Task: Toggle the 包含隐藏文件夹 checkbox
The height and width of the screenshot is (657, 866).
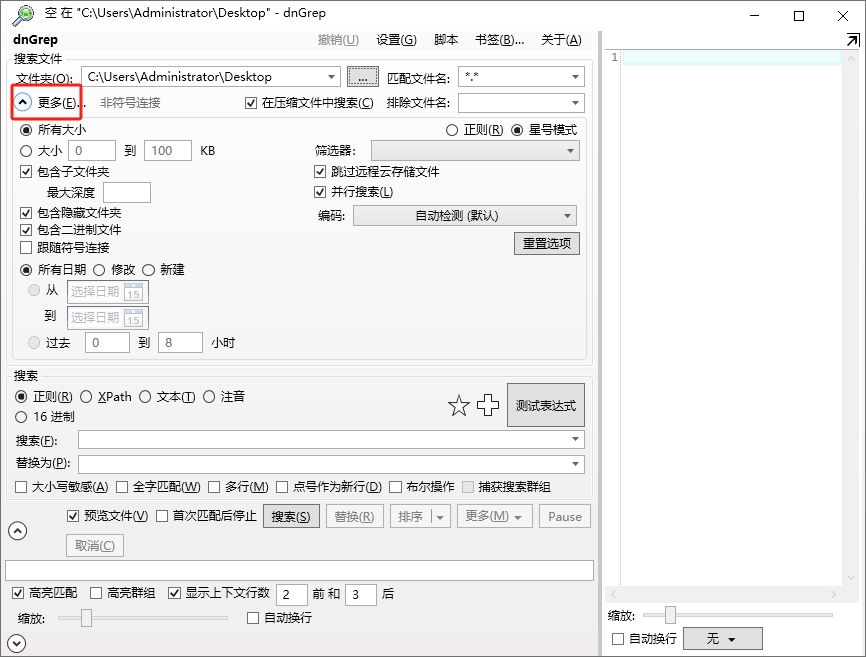Action: [x=24, y=212]
